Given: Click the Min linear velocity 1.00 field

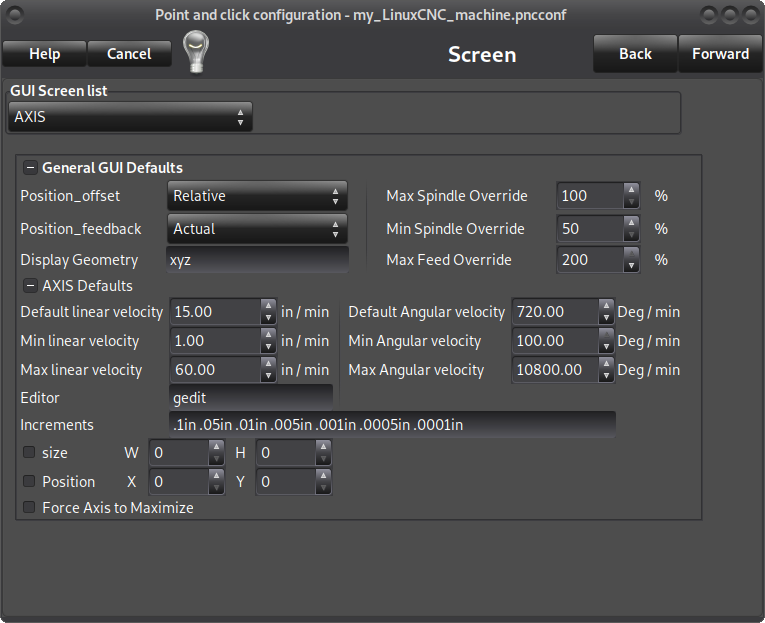Looking at the screenshot, I should coord(216,341).
